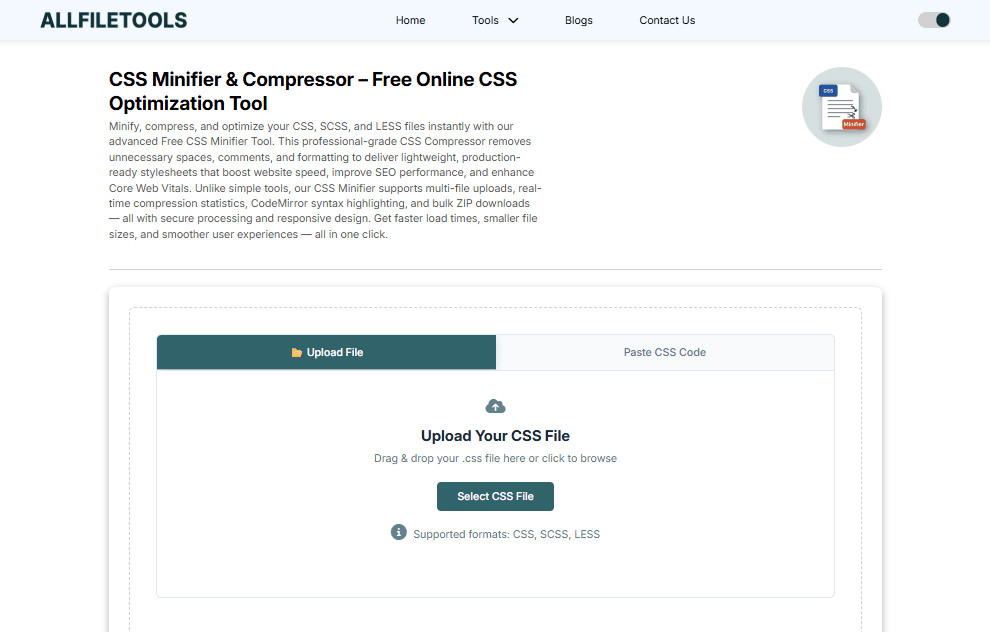
Task: Click the ALLFILETOOLS logo
Action: pos(113,20)
